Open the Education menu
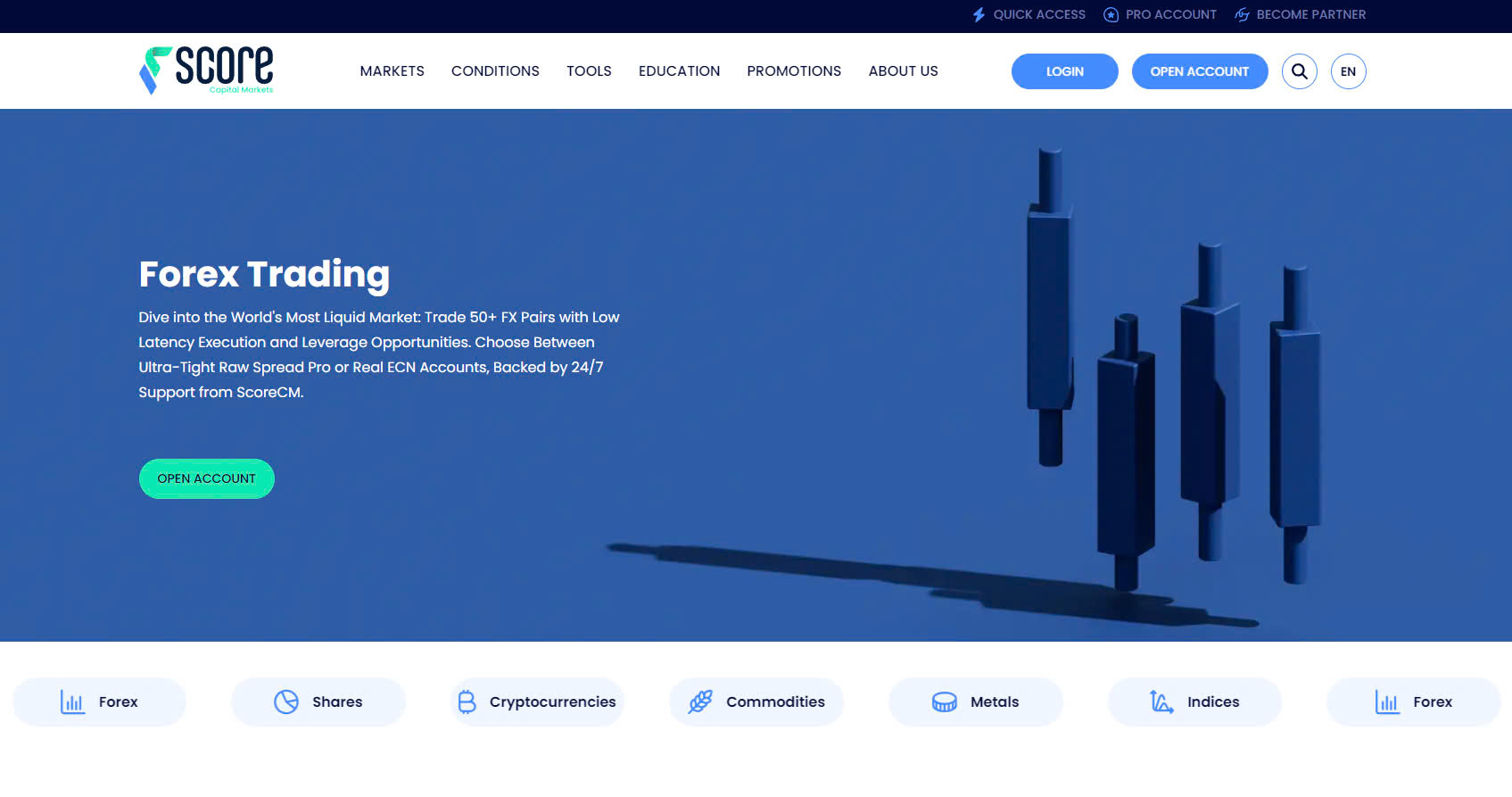The height and width of the screenshot is (797, 1512). point(680,71)
